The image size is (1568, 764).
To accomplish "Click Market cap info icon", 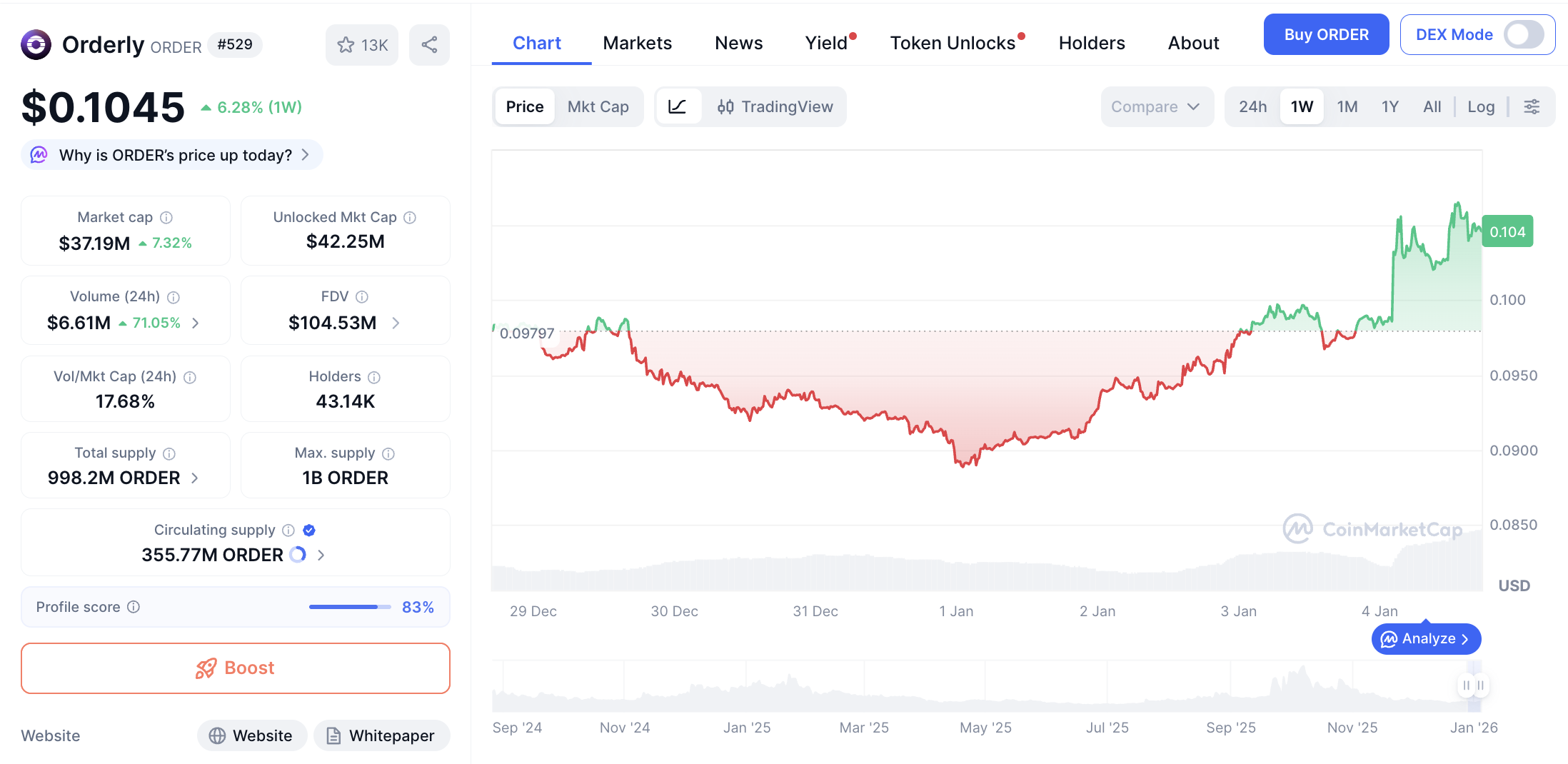I will 166,217.
